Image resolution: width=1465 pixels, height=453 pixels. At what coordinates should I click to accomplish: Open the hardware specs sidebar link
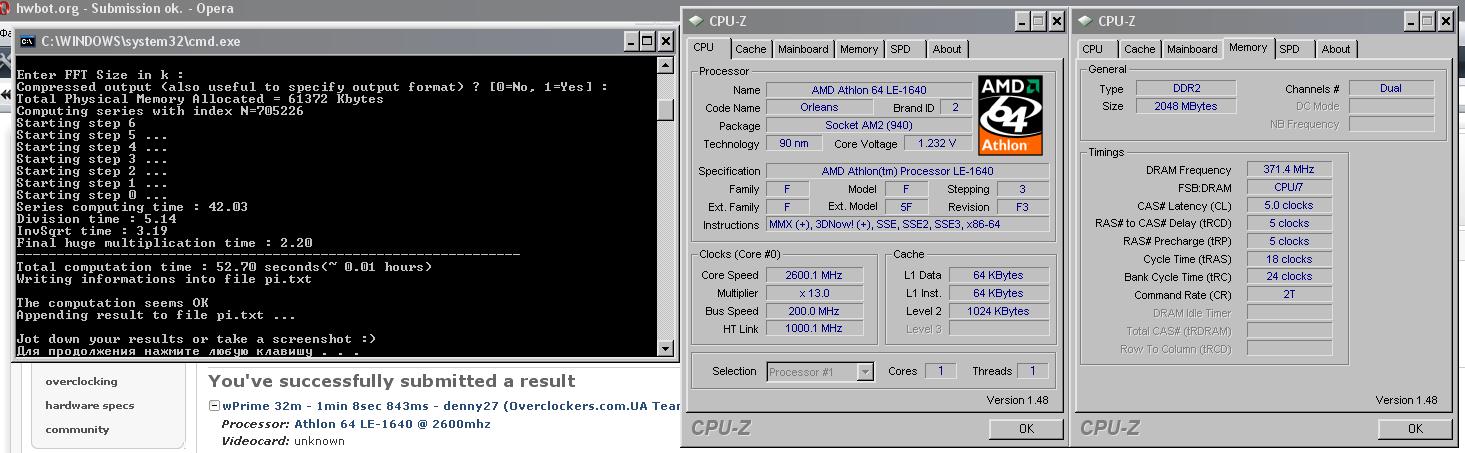pos(89,405)
